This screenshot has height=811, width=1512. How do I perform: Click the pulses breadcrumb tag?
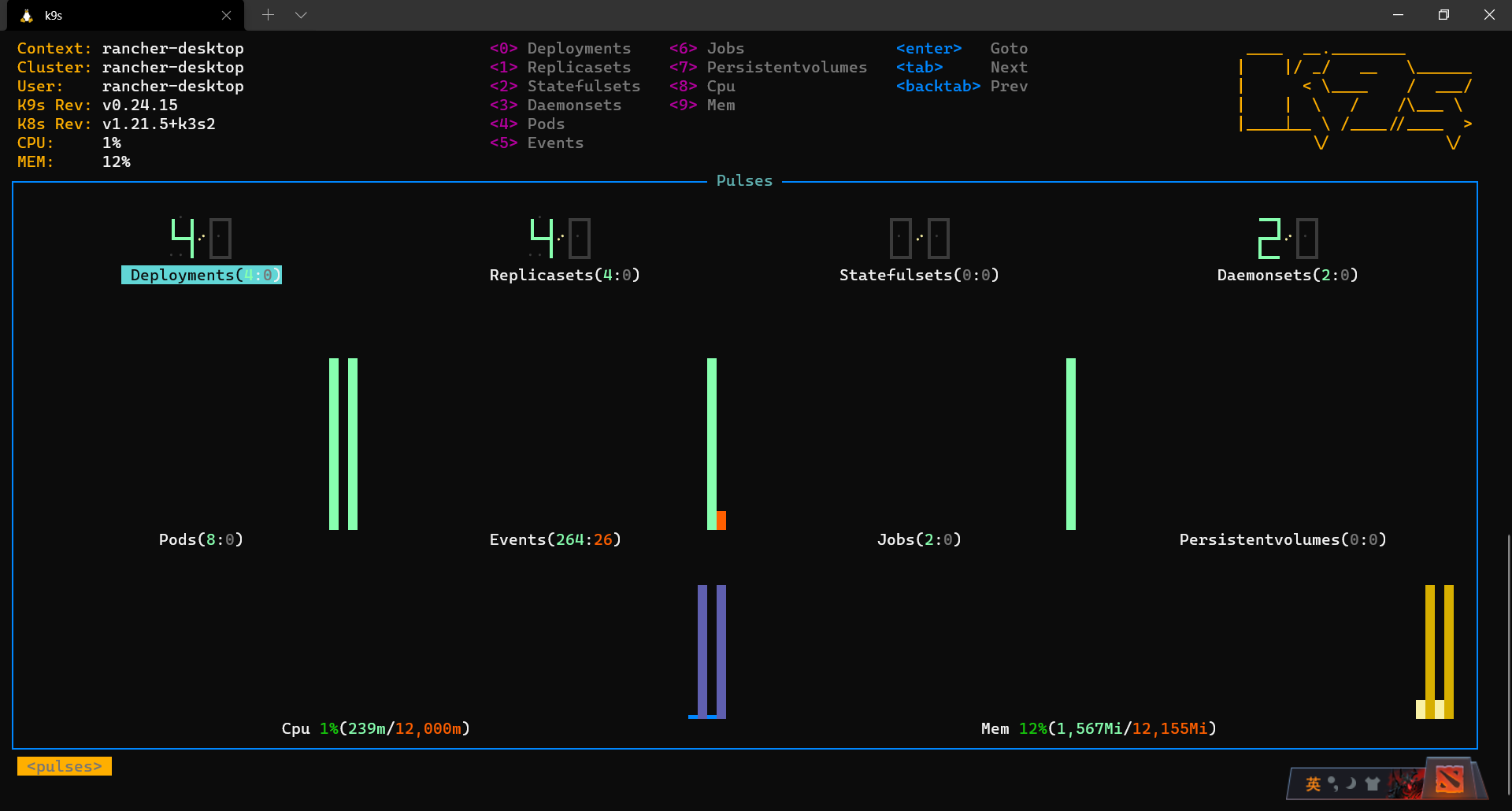point(65,766)
